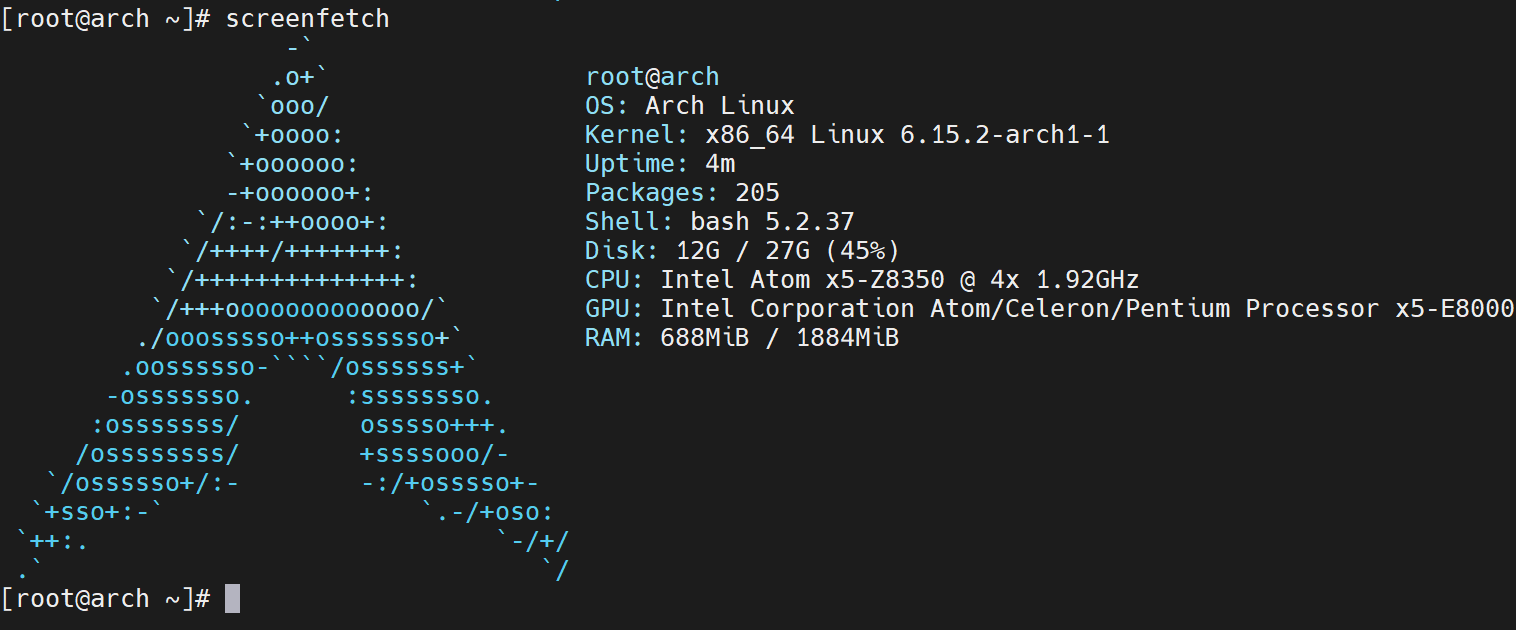
Task: Click the top [root@arch ~]# prompt
Action: tap(105, 18)
